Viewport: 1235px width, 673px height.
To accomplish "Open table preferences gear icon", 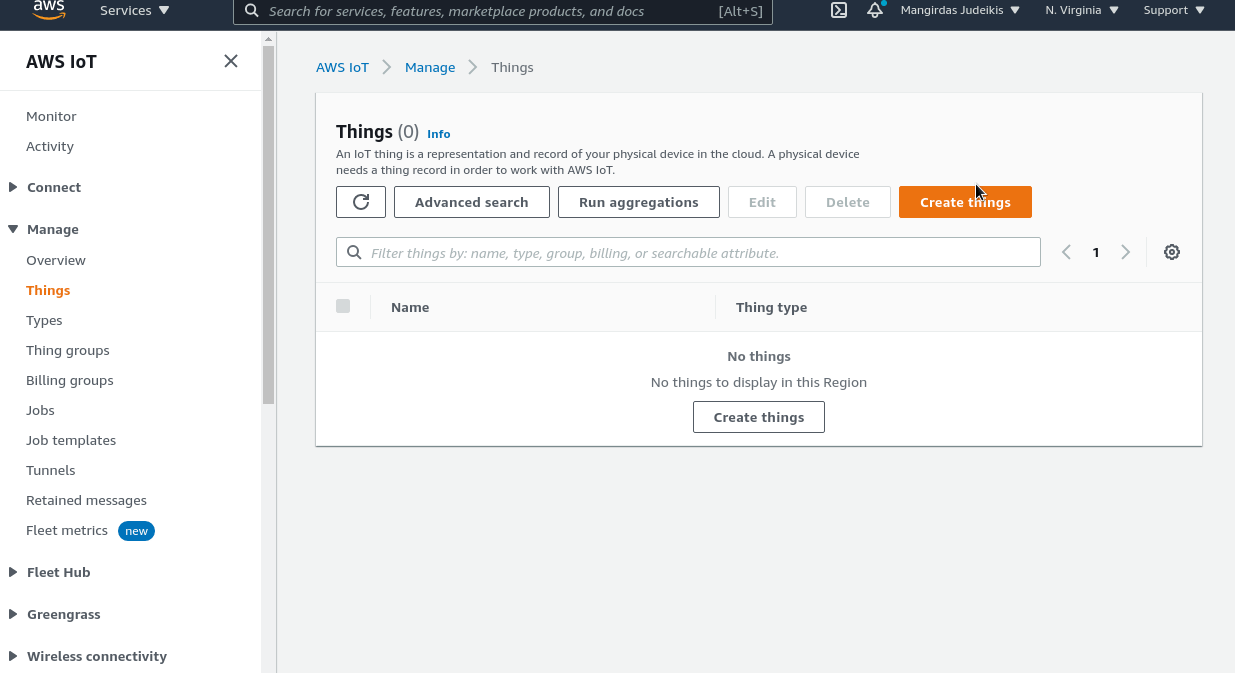I will pos(1172,252).
